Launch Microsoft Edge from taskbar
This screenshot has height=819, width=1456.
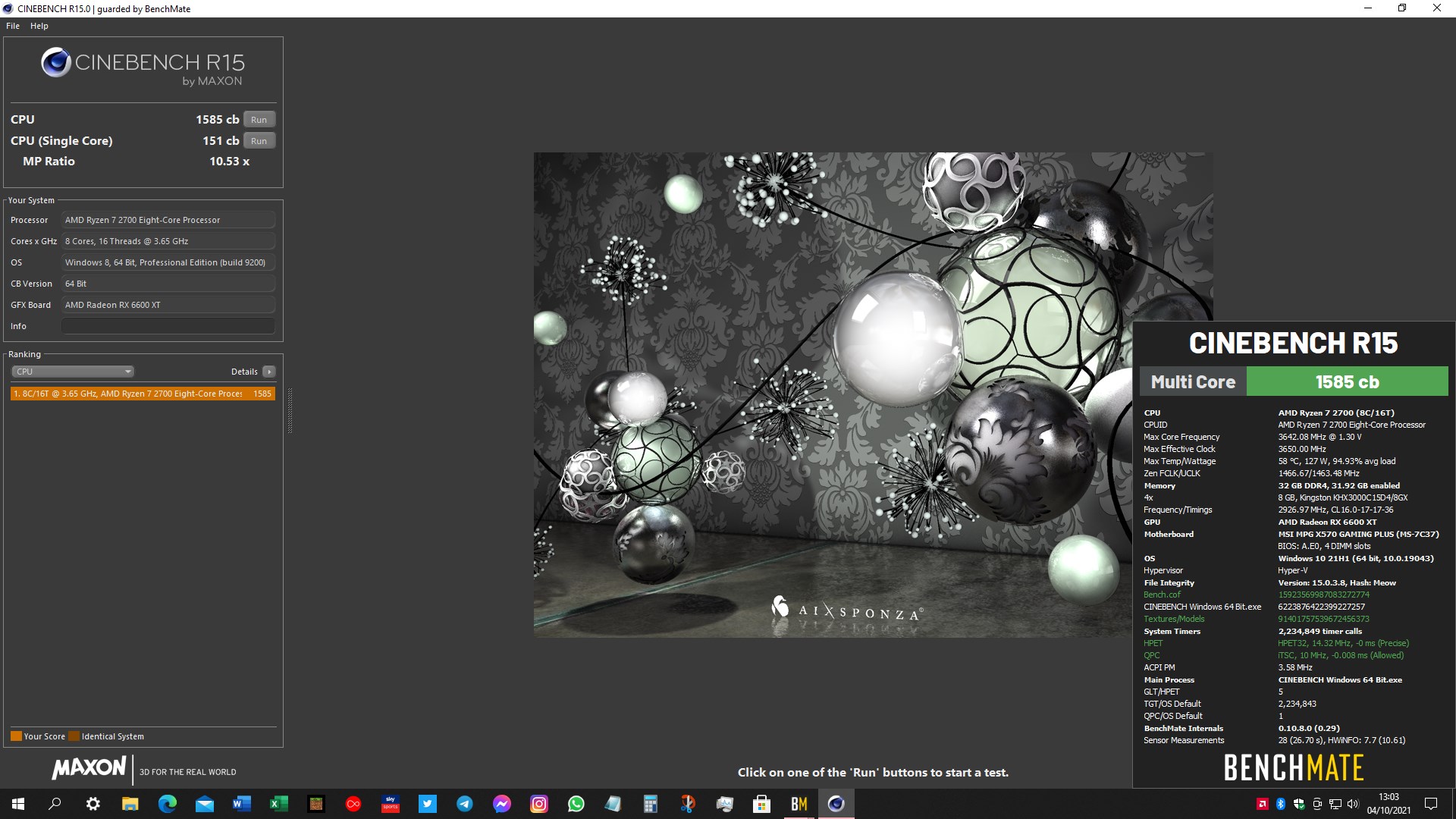[x=167, y=804]
